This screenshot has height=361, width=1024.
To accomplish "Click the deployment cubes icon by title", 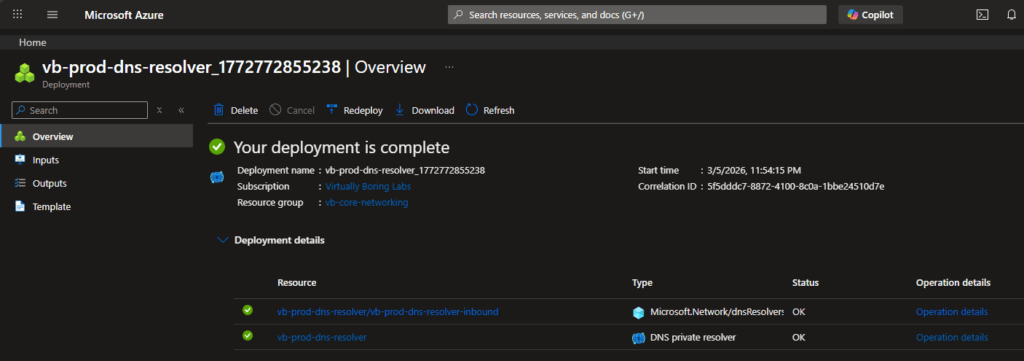I will (25, 72).
